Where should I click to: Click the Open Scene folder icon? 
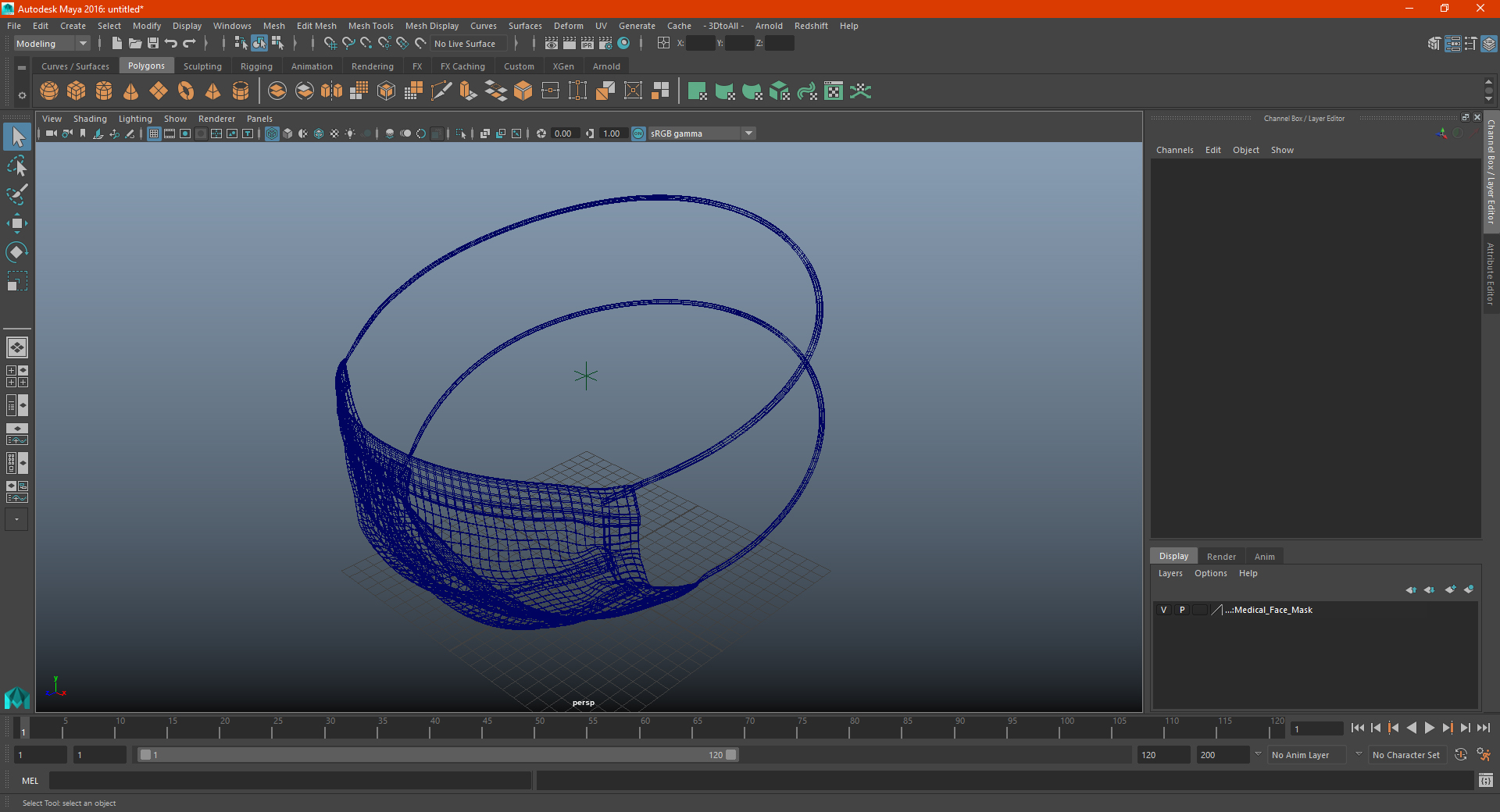coord(135,43)
